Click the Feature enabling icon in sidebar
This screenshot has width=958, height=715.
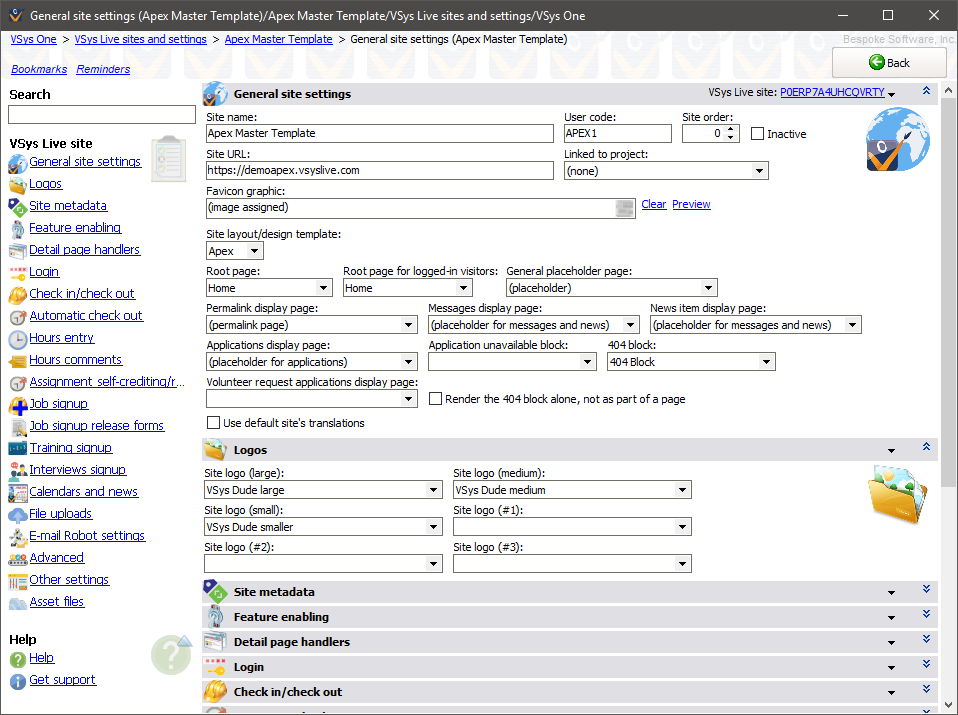(17, 228)
